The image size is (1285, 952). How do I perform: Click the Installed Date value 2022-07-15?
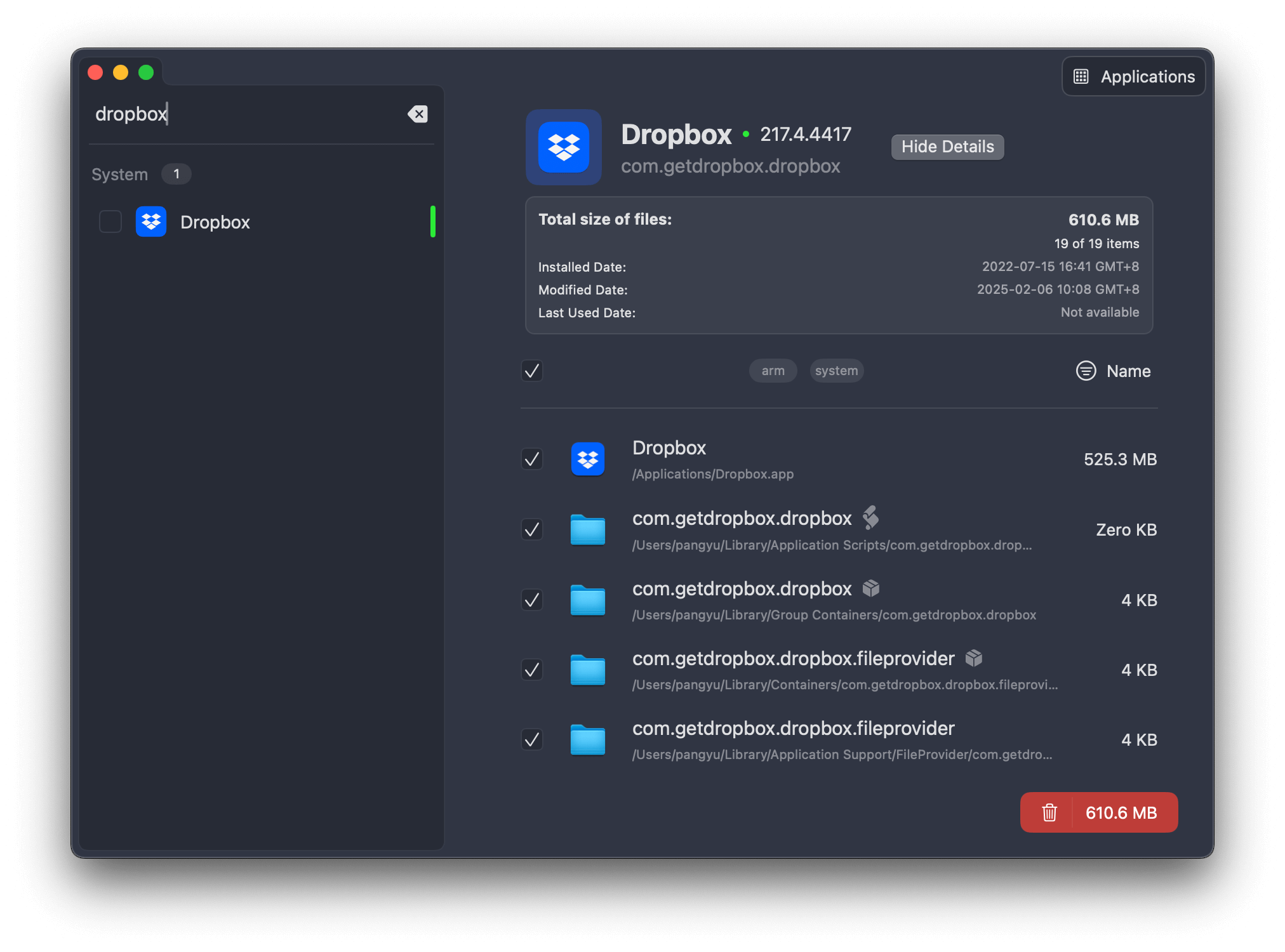(x=1060, y=267)
